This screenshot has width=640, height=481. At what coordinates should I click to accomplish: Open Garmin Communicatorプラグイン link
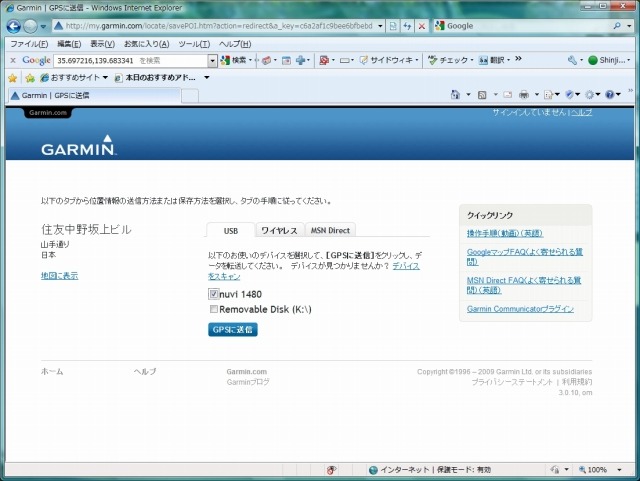click(520, 309)
